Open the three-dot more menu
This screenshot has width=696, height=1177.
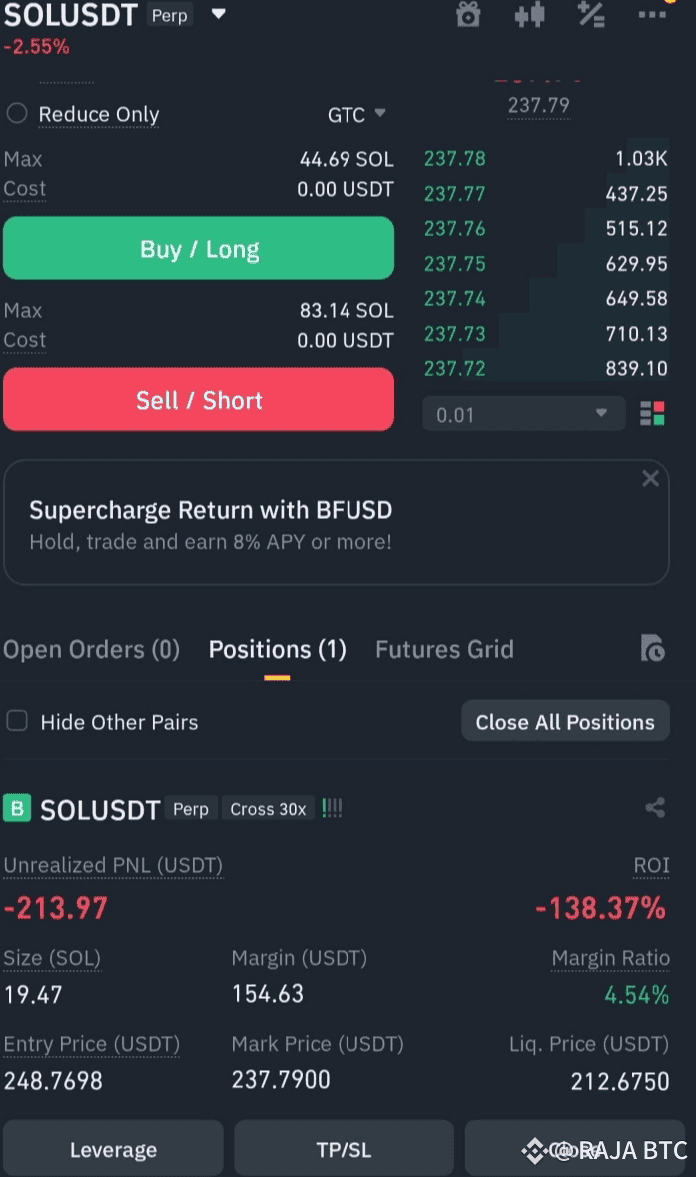click(652, 14)
